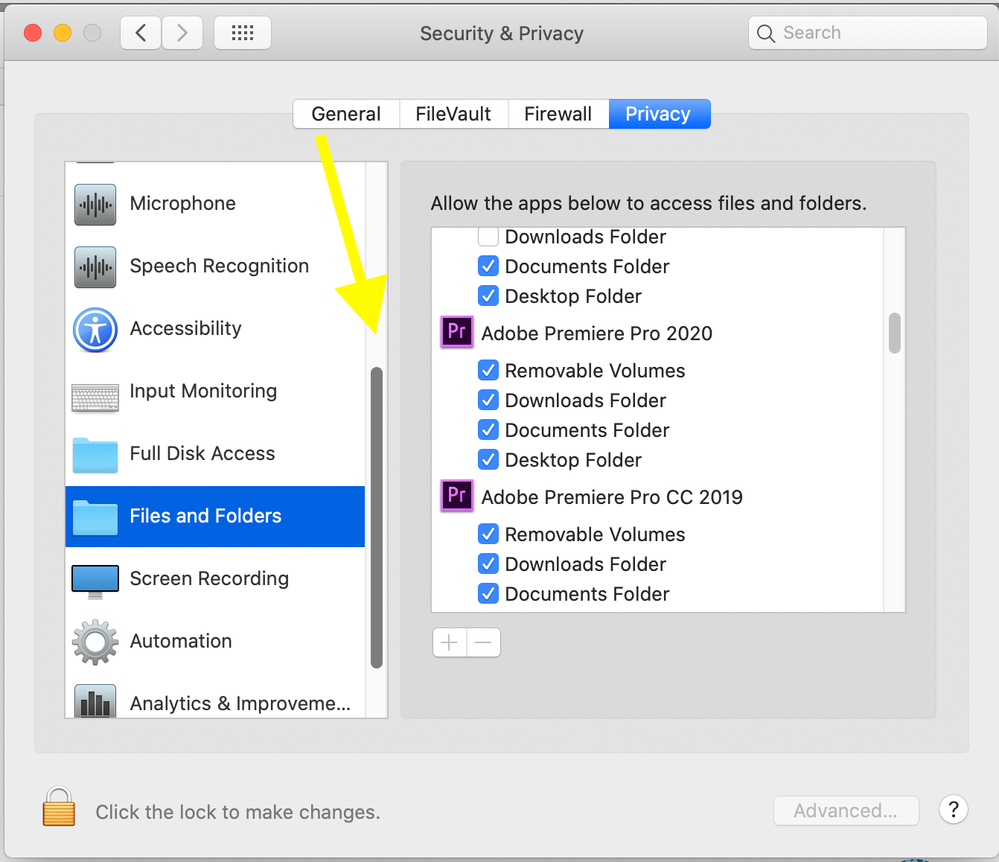The height and width of the screenshot is (862, 999).
Task: Switch to the FileVault tab
Action: tap(453, 114)
